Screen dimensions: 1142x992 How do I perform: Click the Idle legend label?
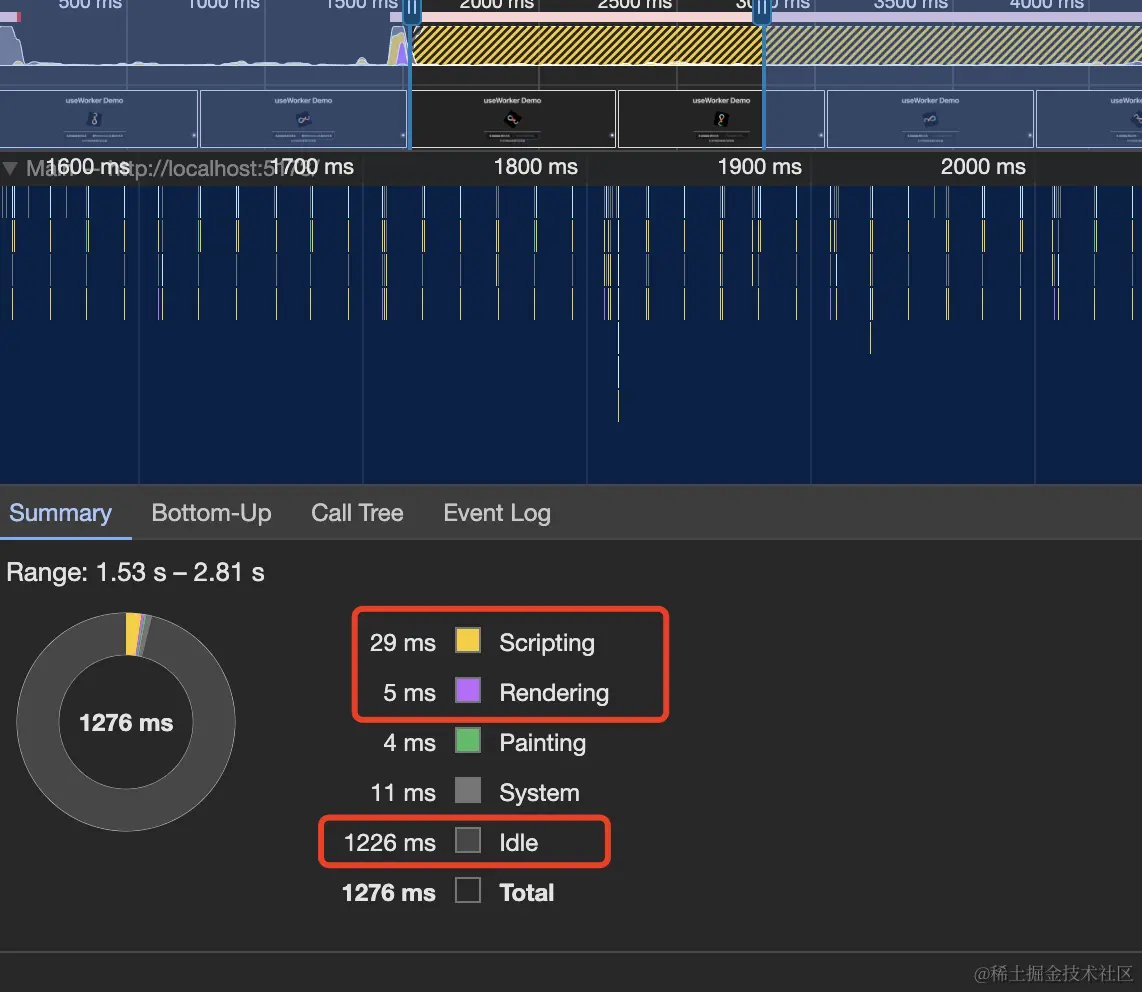coord(519,843)
